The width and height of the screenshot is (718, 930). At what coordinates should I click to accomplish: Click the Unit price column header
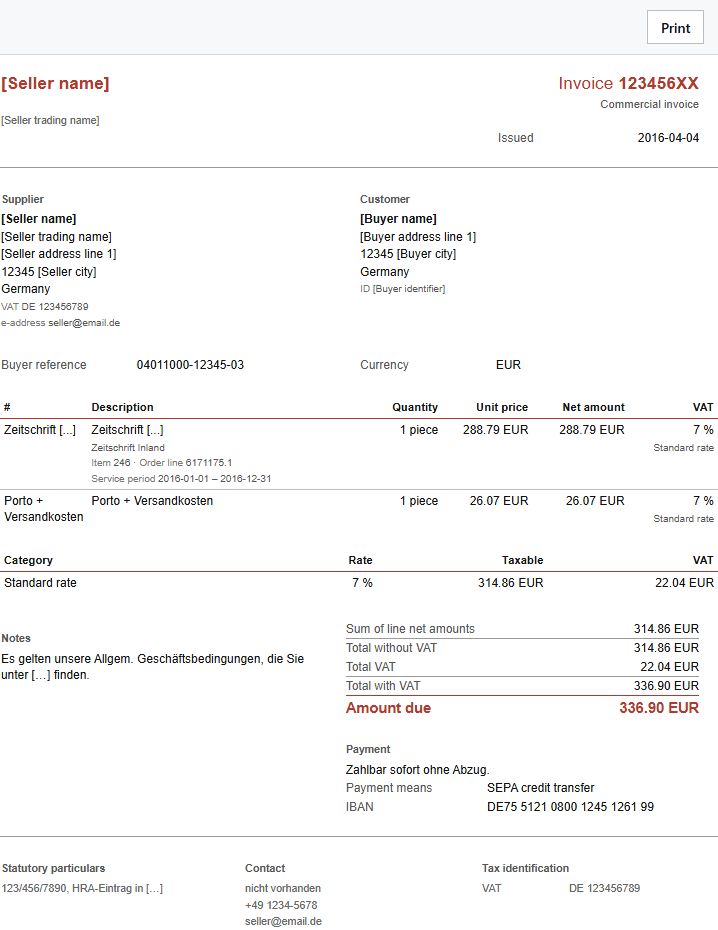pos(502,407)
